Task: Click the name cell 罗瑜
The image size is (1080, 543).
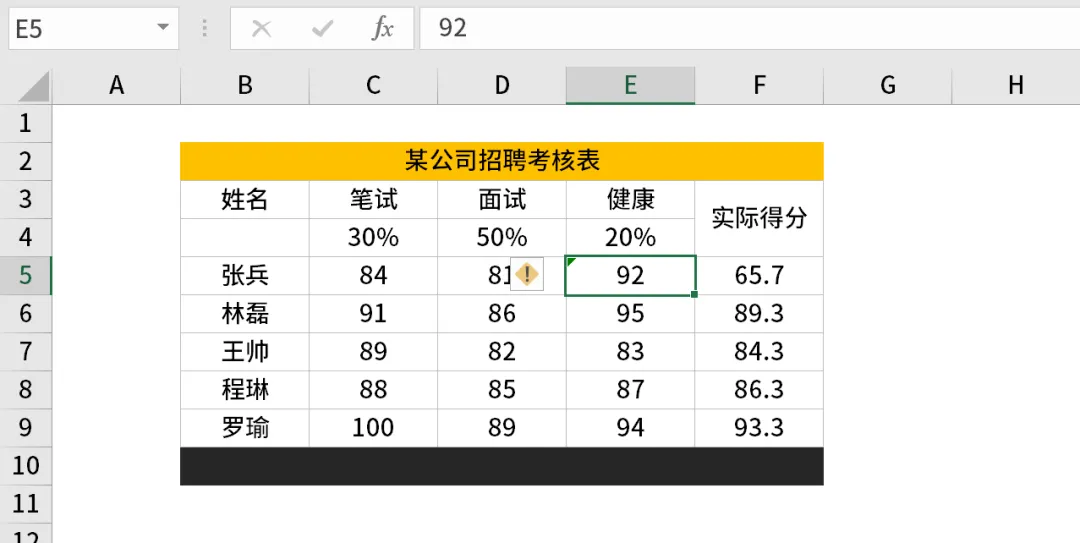Action: point(245,428)
